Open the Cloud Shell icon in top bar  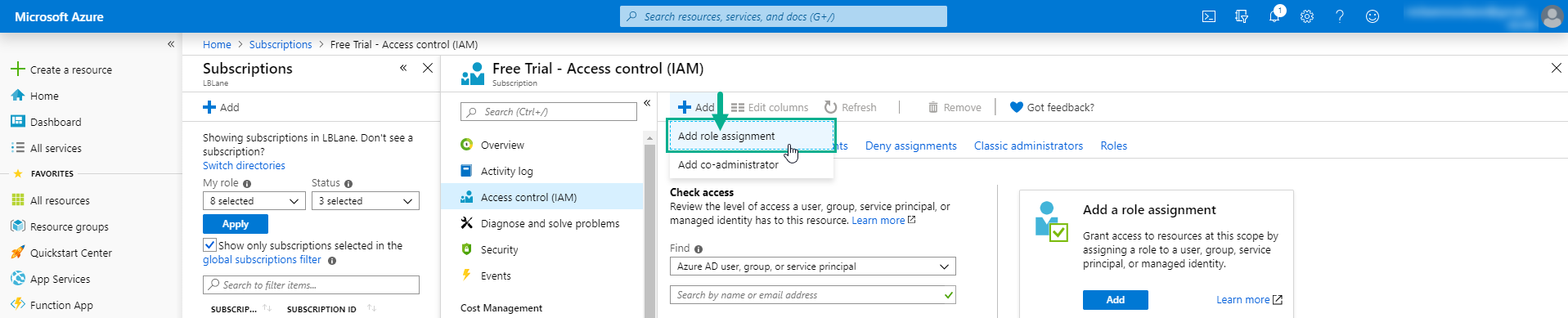(1208, 16)
